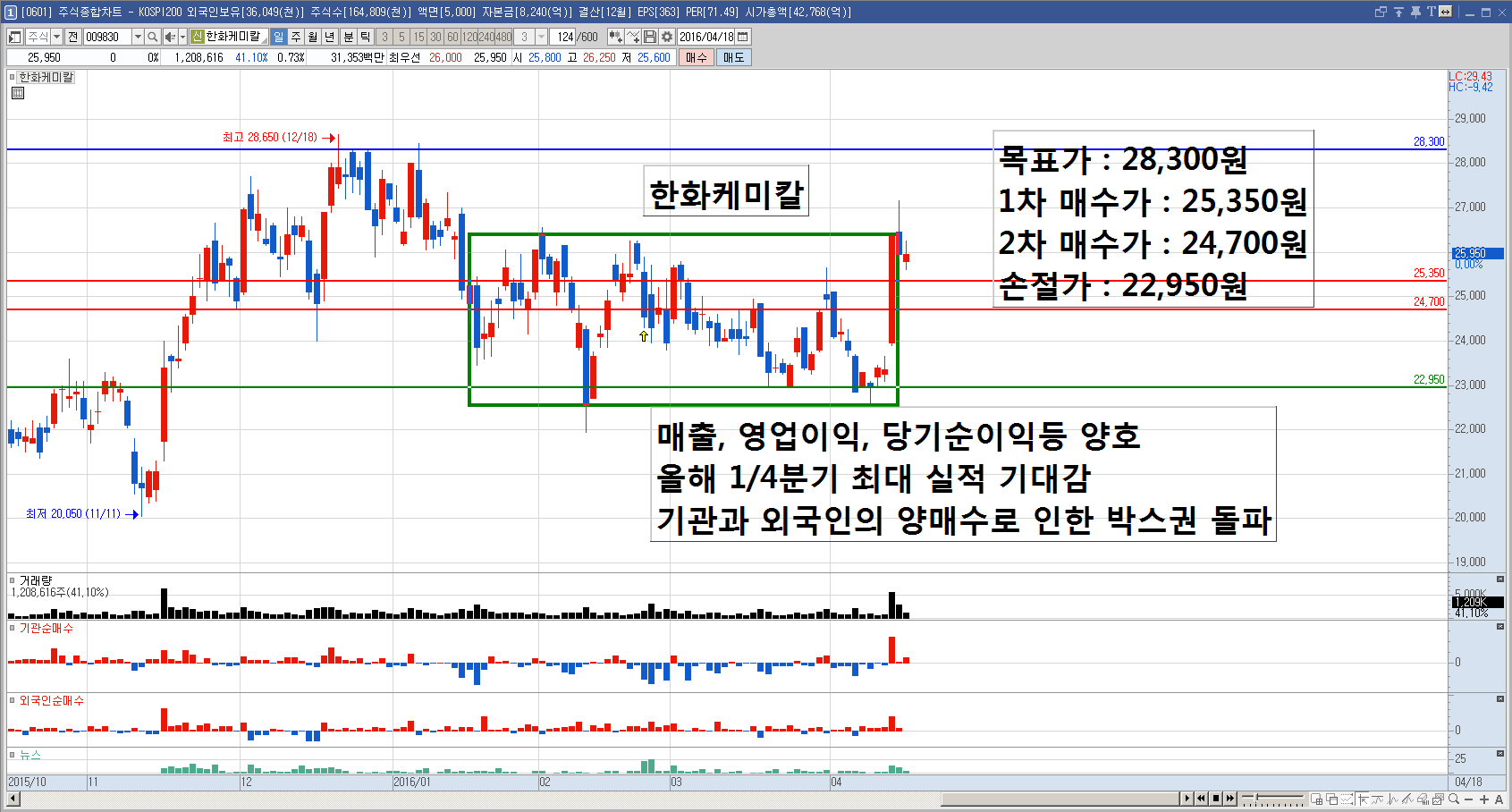Select the minute (분) chart tab

pyautogui.click(x=349, y=37)
